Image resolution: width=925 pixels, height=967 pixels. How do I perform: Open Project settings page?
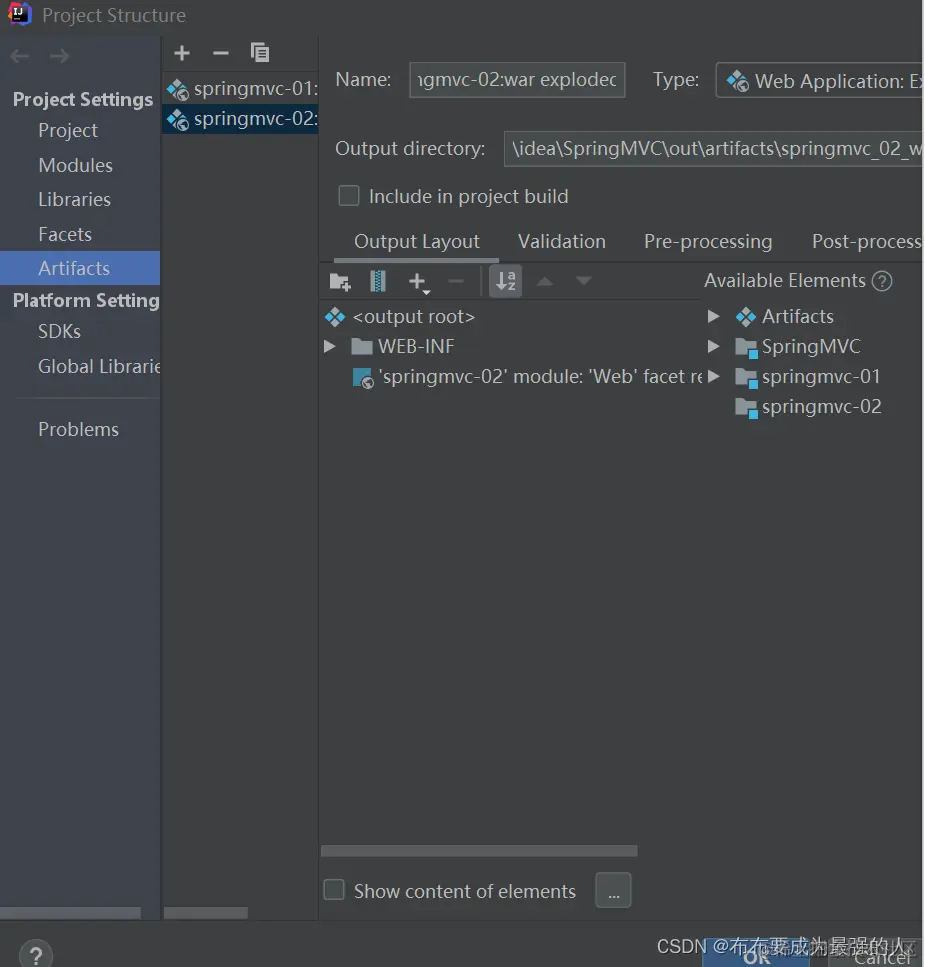click(x=68, y=131)
